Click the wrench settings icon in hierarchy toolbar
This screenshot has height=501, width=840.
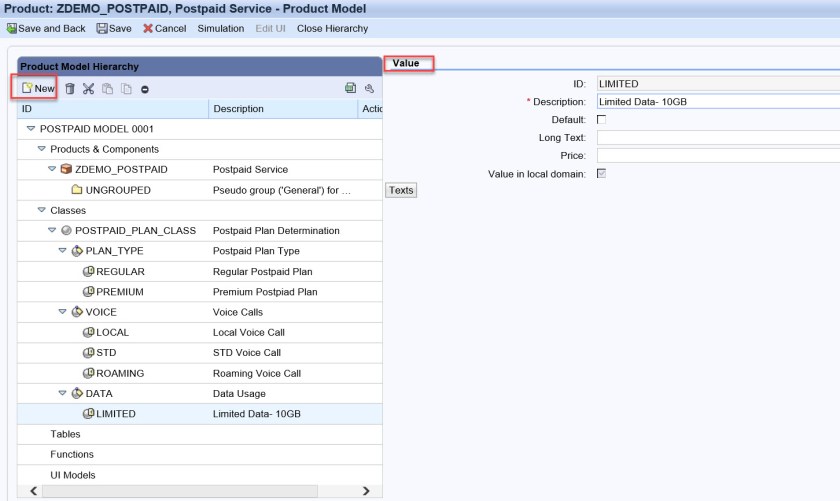point(368,89)
